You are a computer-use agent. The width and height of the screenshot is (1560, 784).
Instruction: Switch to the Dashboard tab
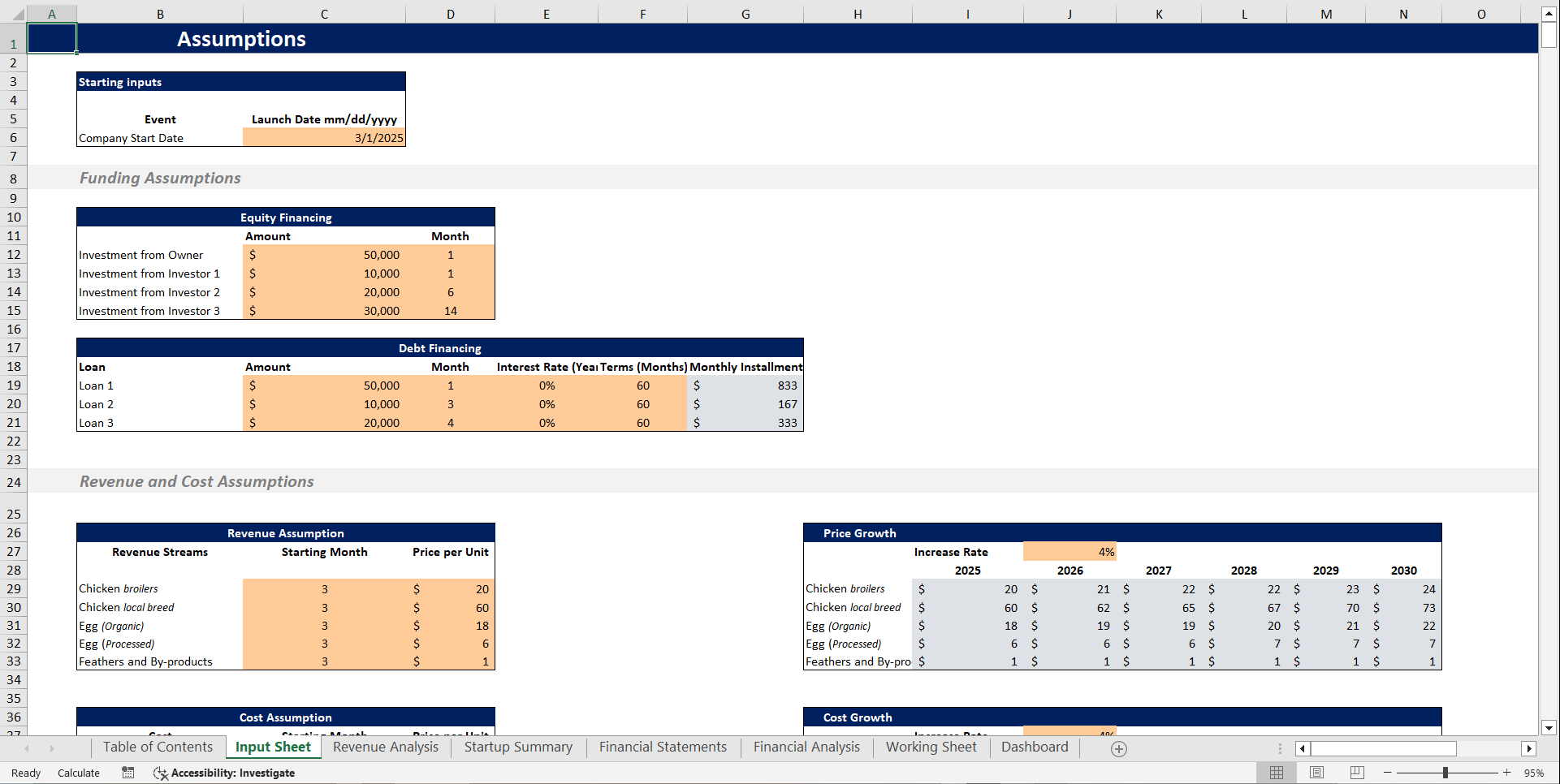[x=1035, y=747]
